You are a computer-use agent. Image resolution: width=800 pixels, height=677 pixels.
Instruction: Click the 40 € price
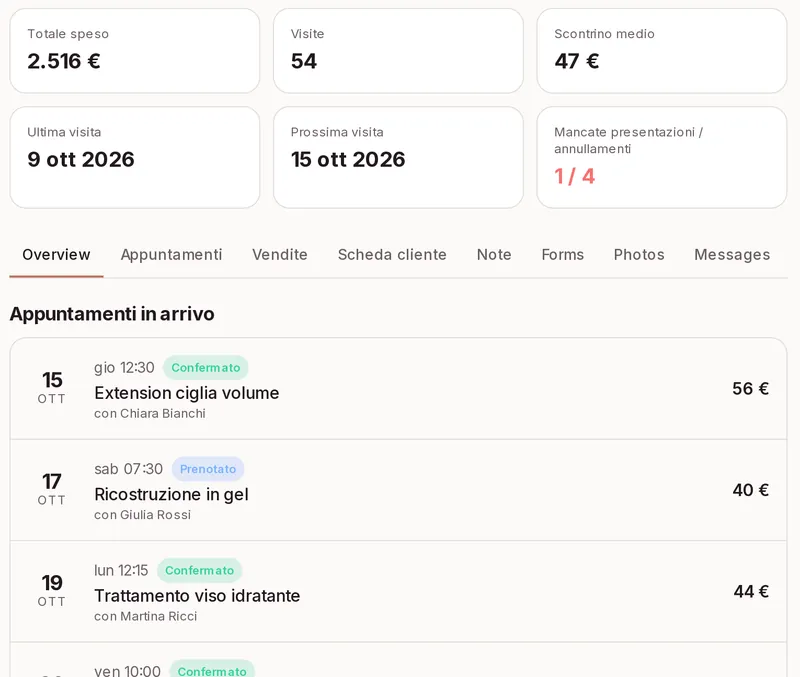[x=751, y=490]
